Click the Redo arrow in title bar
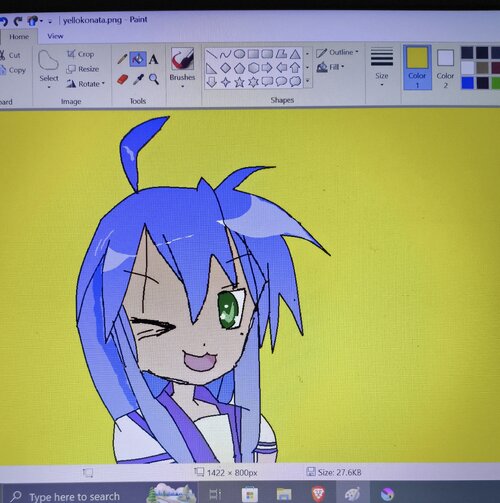Image resolution: width=500 pixels, height=503 pixels. pos(18,21)
